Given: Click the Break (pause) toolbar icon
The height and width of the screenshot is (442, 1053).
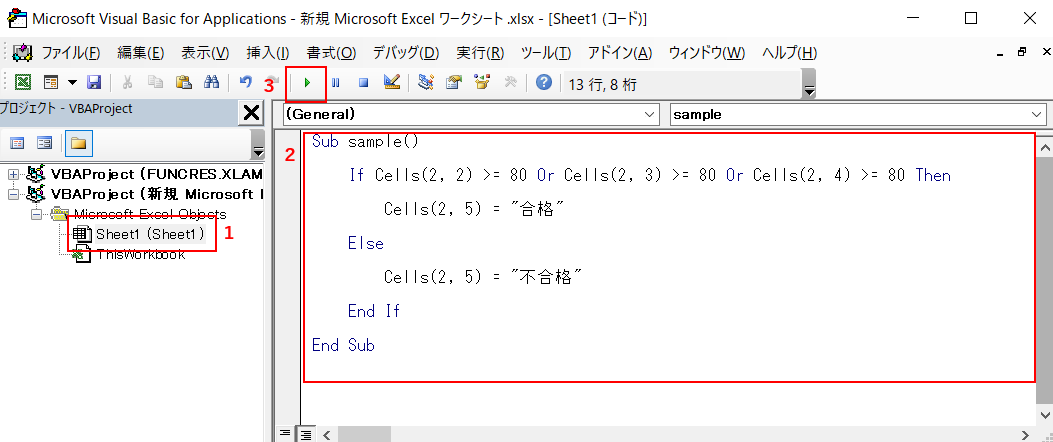Looking at the screenshot, I should tap(336, 83).
